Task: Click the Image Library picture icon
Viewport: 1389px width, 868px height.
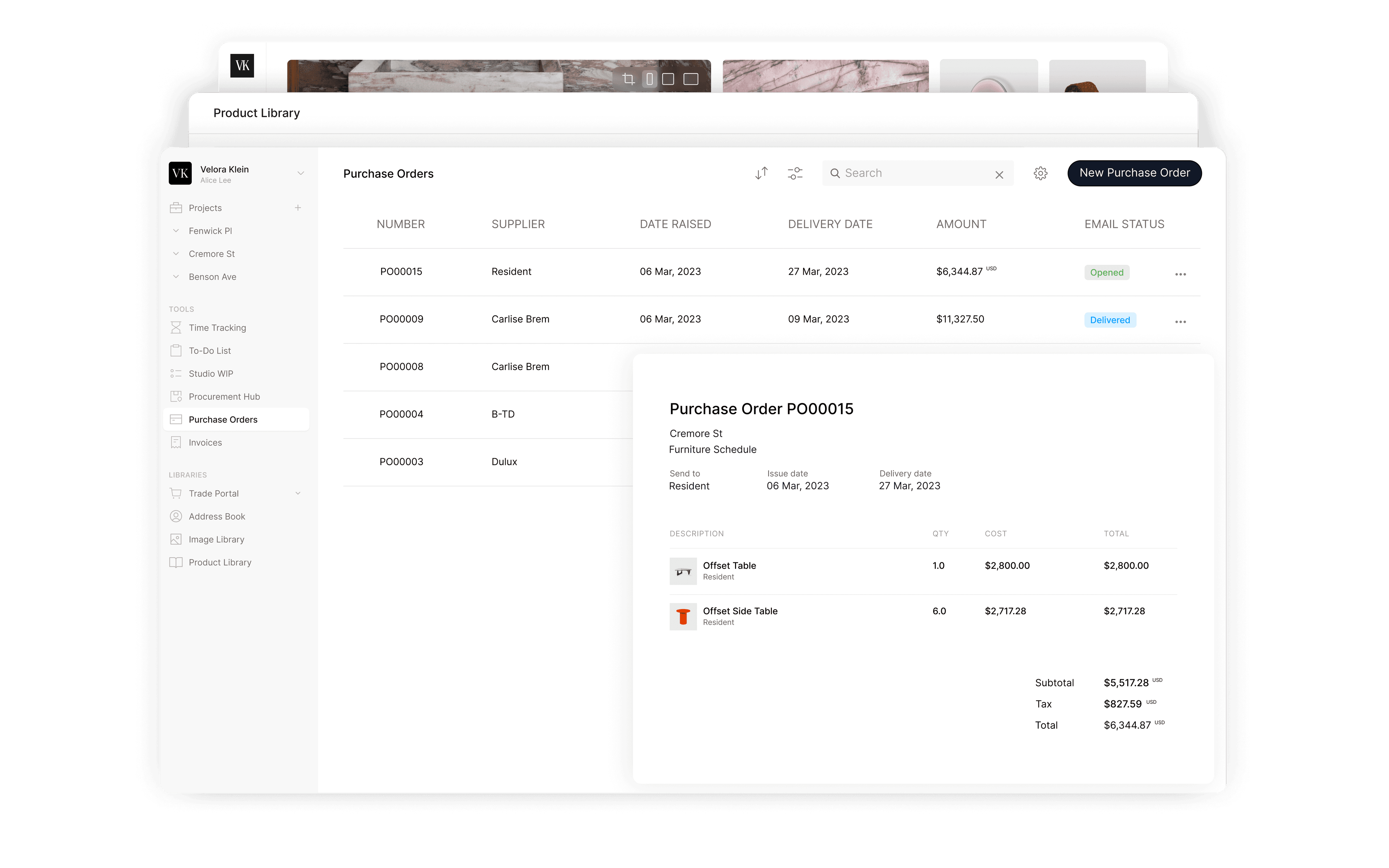Action: click(176, 540)
